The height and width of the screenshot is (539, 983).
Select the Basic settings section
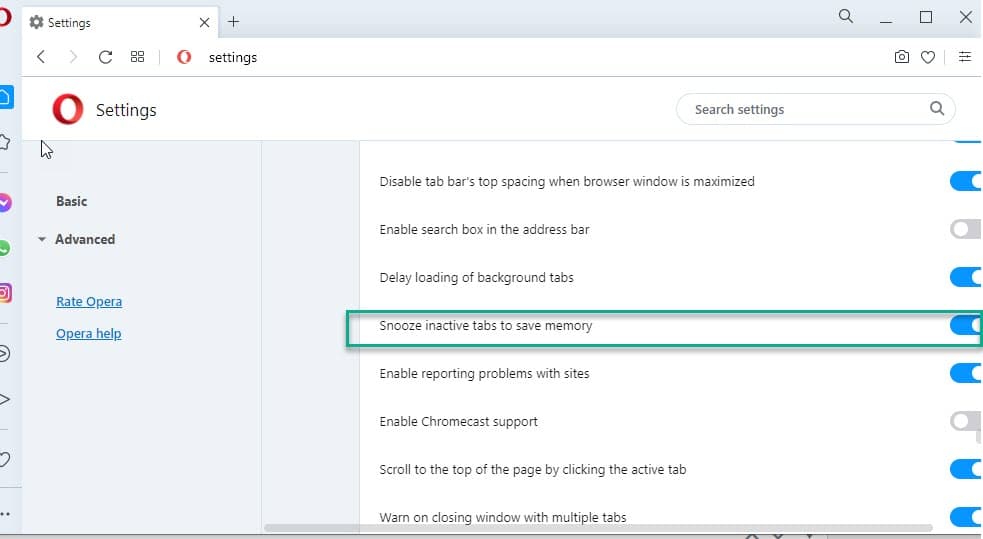pyautogui.click(x=71, y=201)
